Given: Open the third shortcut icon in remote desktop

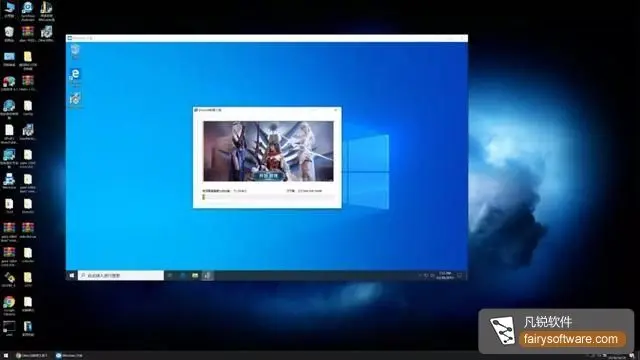Looking at the screenshot, I should tap(75, 99).
